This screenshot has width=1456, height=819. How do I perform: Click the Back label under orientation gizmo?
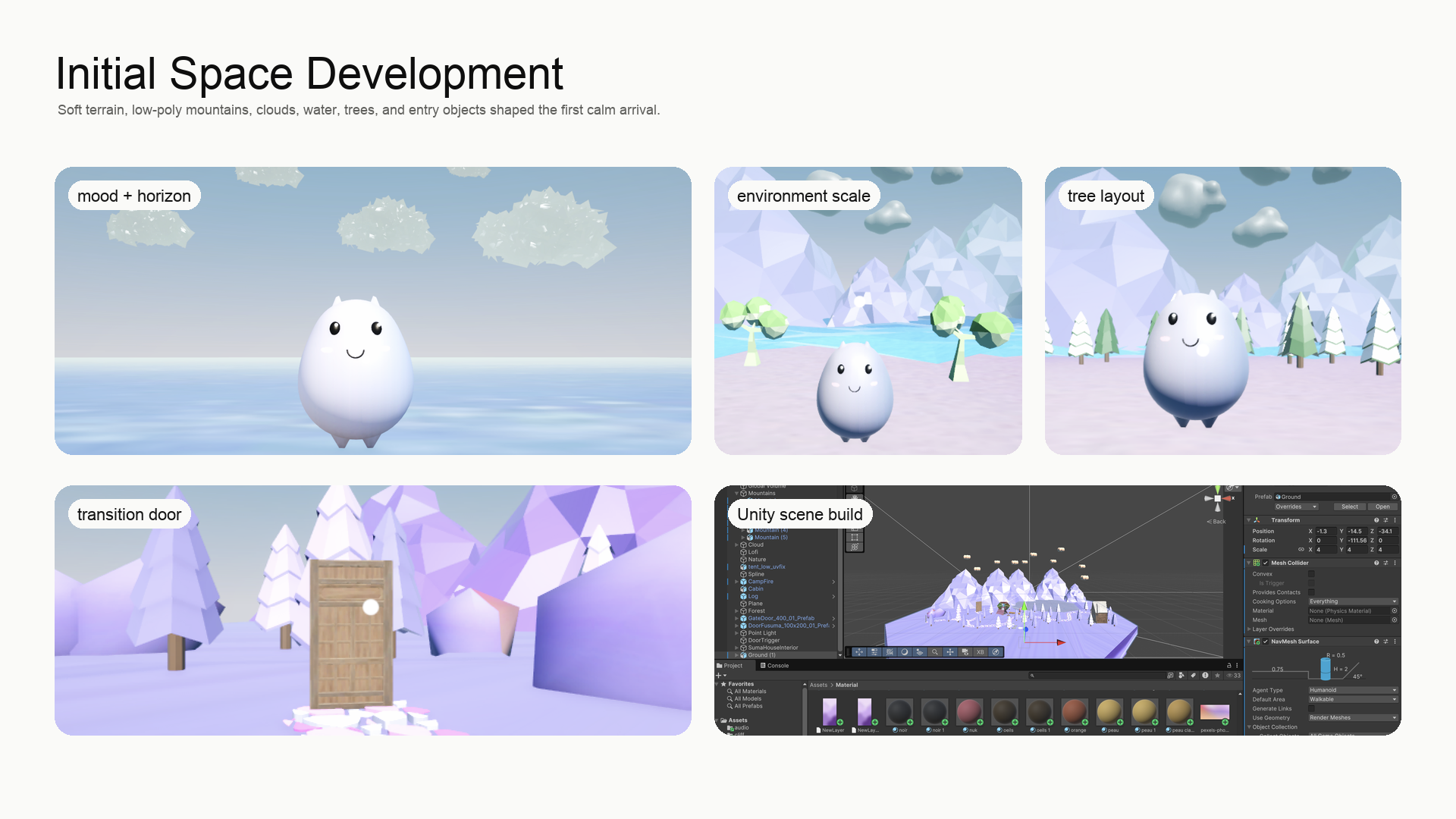click(1216, 522)
